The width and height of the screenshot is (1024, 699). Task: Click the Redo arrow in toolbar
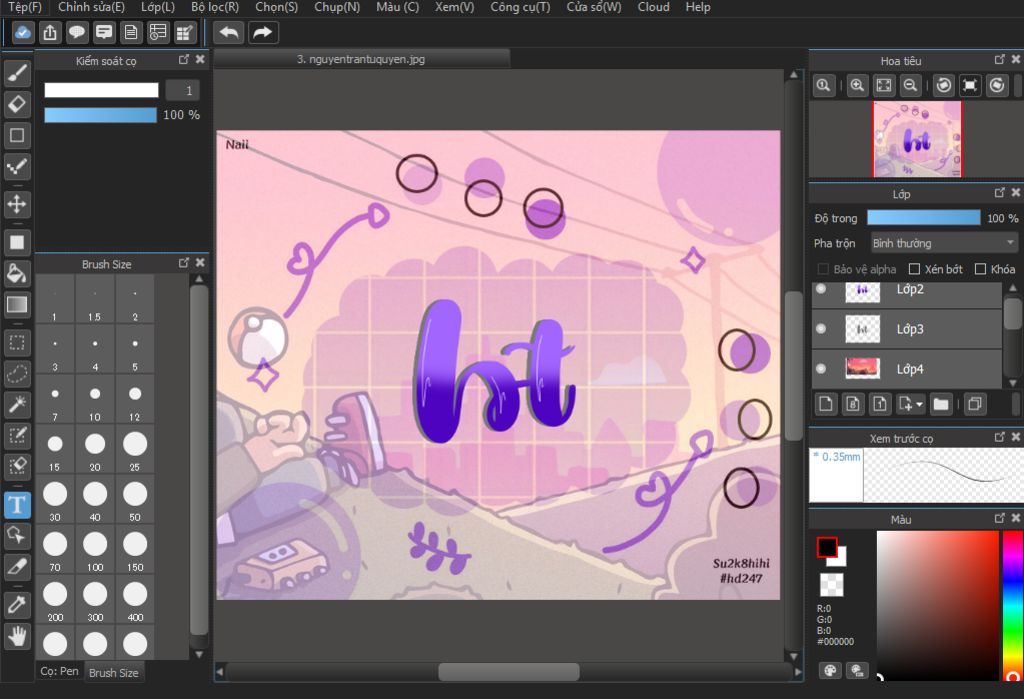coord(263,32)
